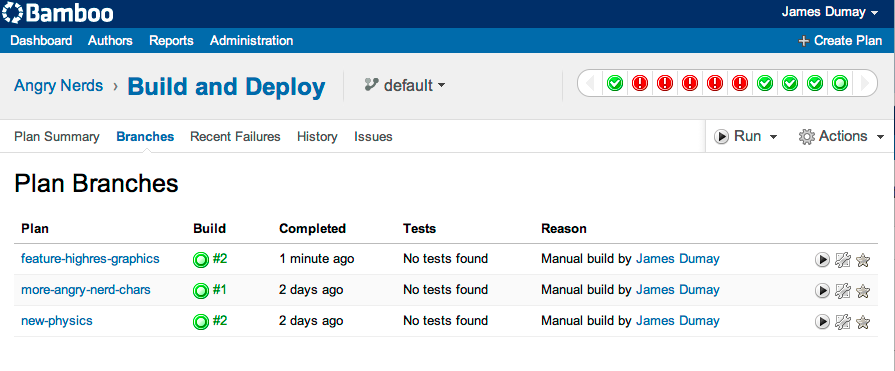Open configuration icon for more-angry-nerd-chars branch
The height and width of the screenshot is (371, 895).
[x=842, y=291]
